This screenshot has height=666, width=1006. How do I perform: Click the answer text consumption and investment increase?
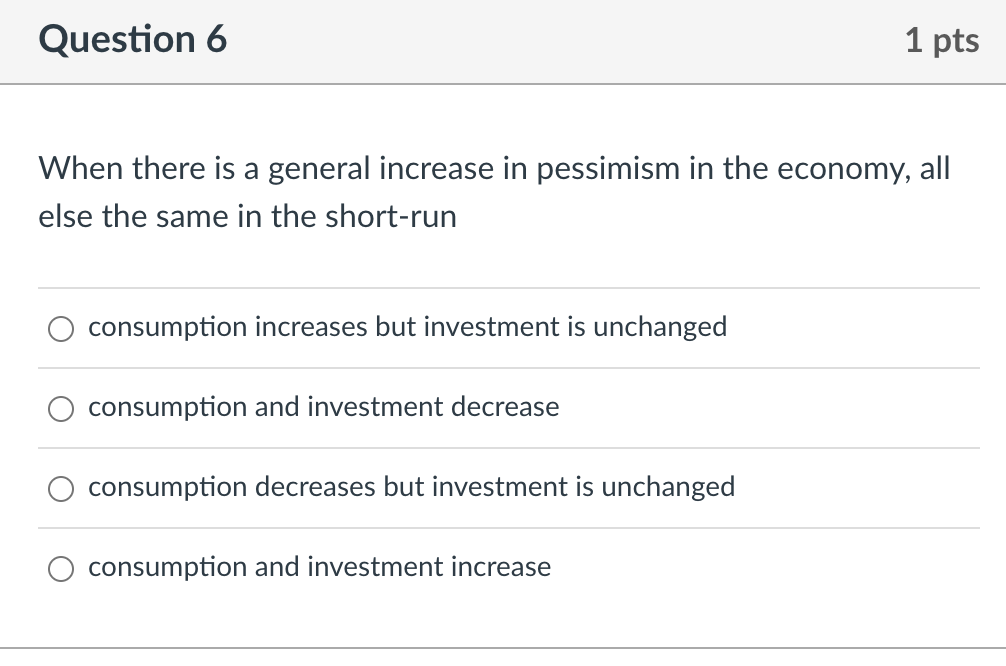pyautogui.click(x=319, y=567)
